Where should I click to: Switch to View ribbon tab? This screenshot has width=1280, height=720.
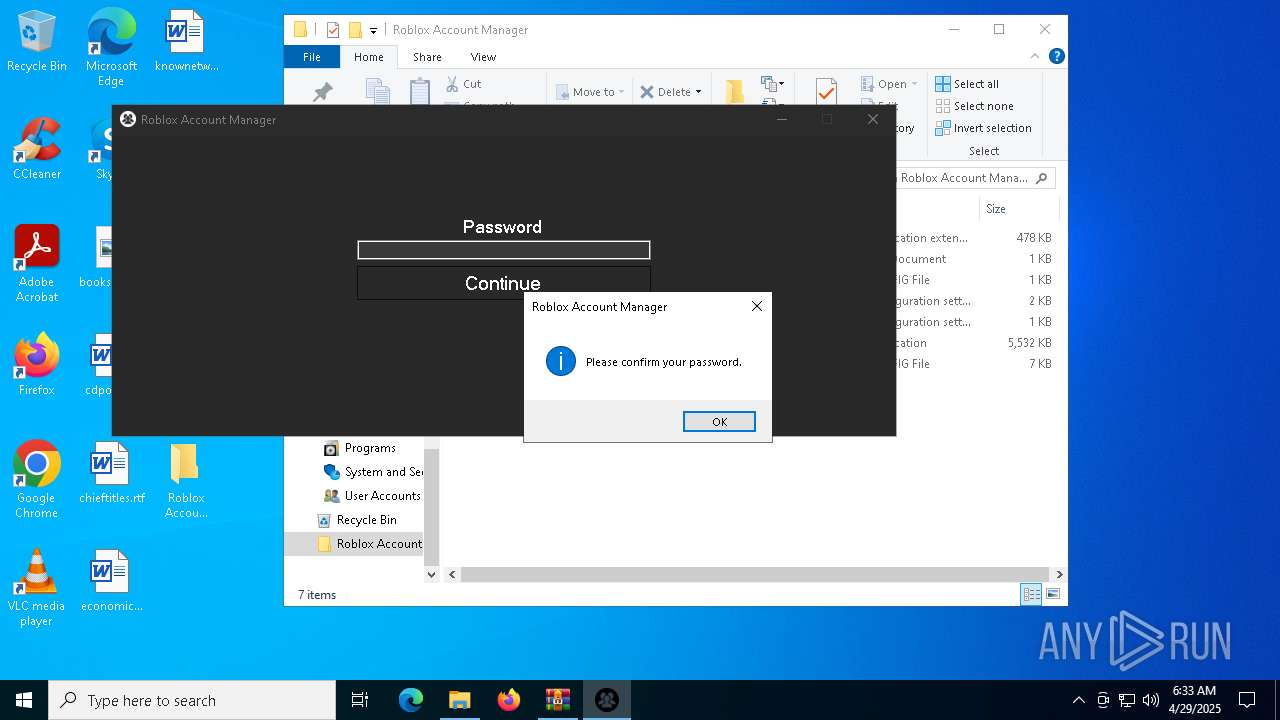(483, 57)
